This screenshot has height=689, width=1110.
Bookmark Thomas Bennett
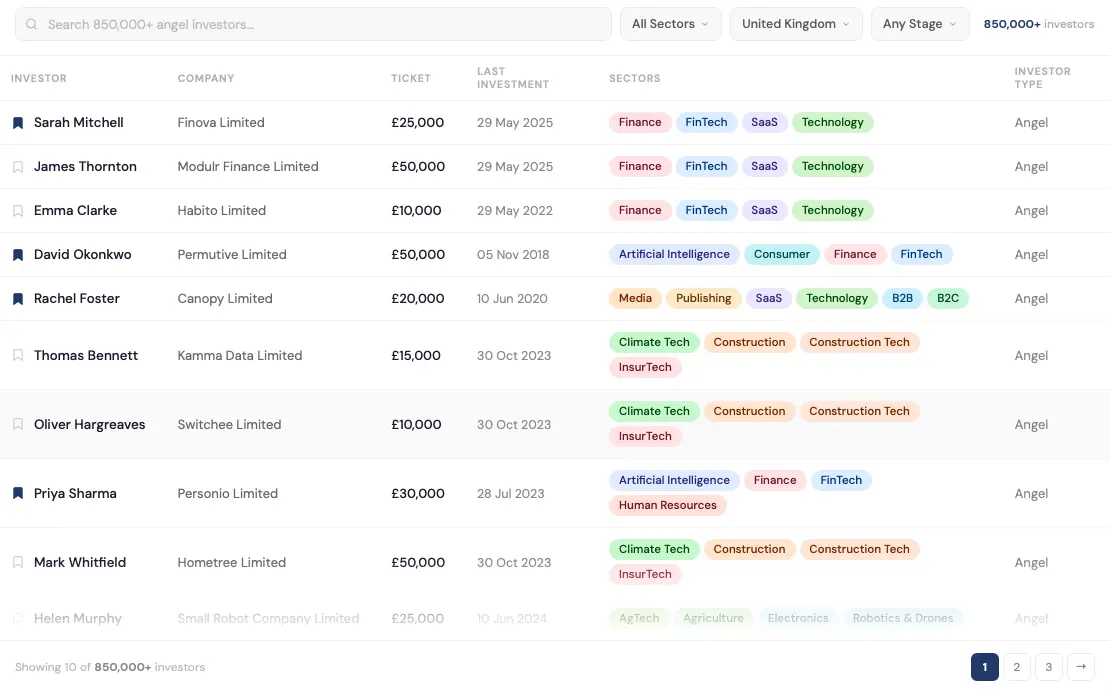coord(18,355)
